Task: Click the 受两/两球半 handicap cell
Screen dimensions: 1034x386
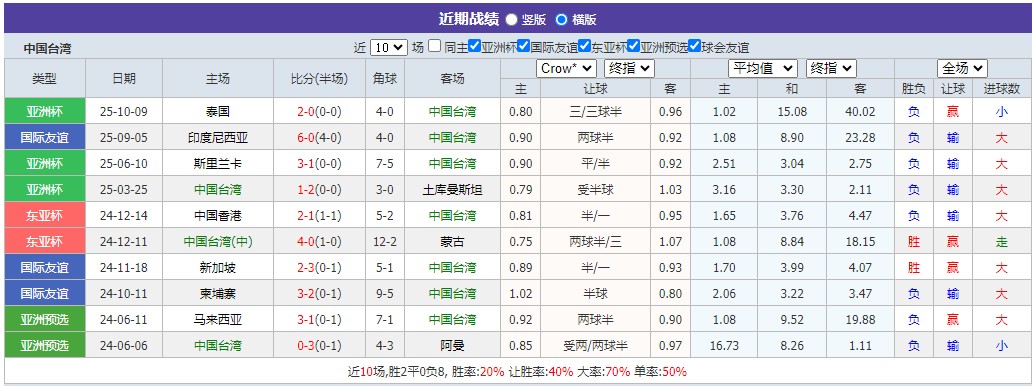Action: click(x=595, y=346)
